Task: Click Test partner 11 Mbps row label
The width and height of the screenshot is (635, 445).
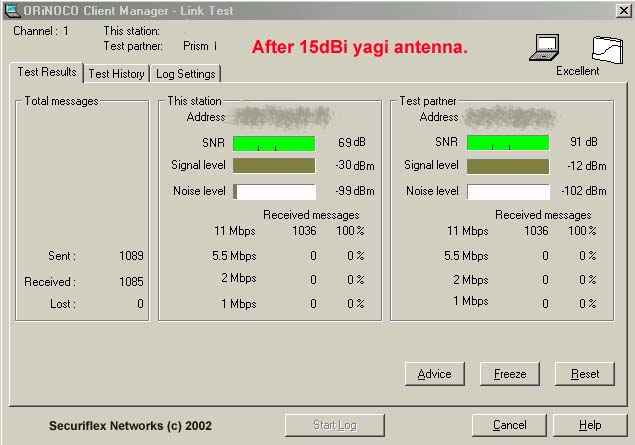Action: (468, 231)
